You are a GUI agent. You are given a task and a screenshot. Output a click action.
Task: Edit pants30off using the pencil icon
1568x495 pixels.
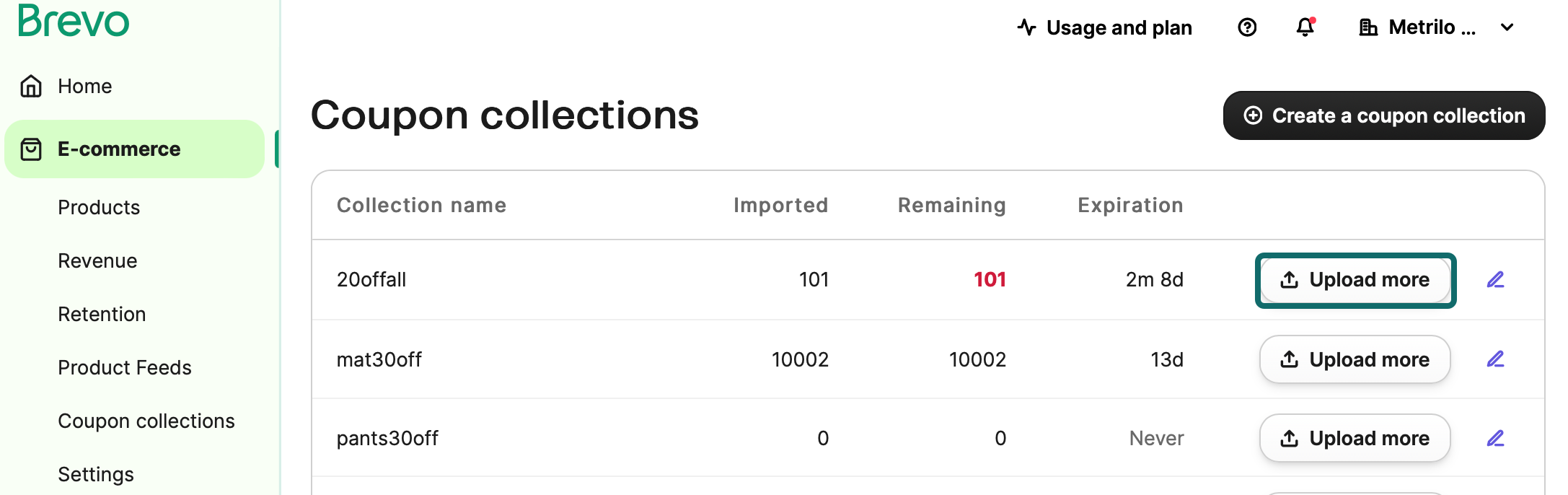click(1495, 438)
